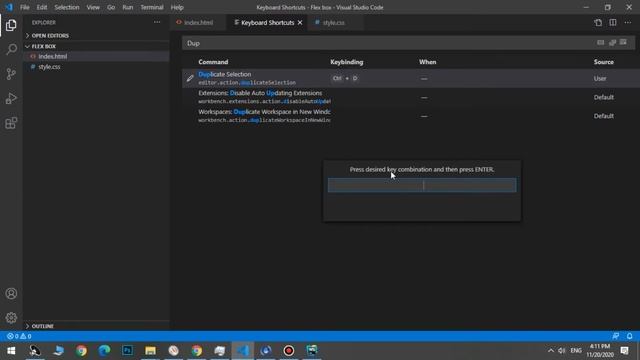This screenshot has height=360, width=640.
Task: Open Windows action center notifications
Action: [x=624, y=351]
